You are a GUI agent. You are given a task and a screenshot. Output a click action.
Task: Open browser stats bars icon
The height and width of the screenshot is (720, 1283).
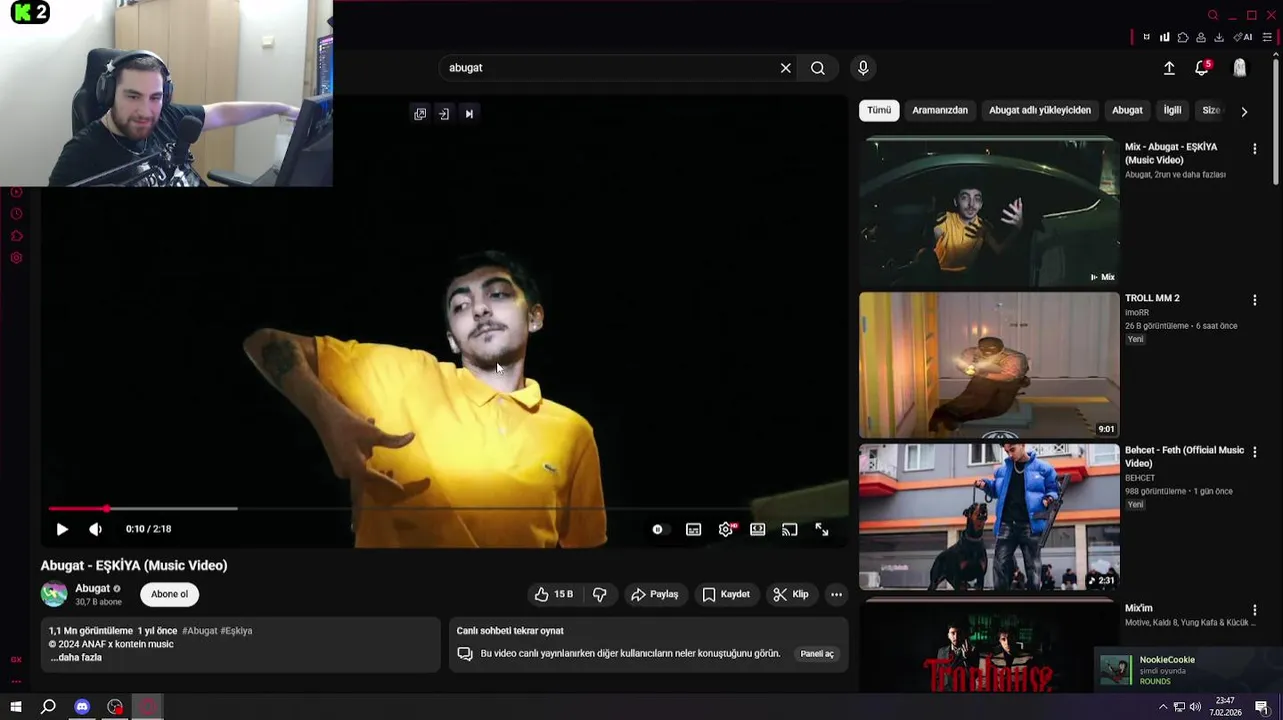pos(1164,37)
